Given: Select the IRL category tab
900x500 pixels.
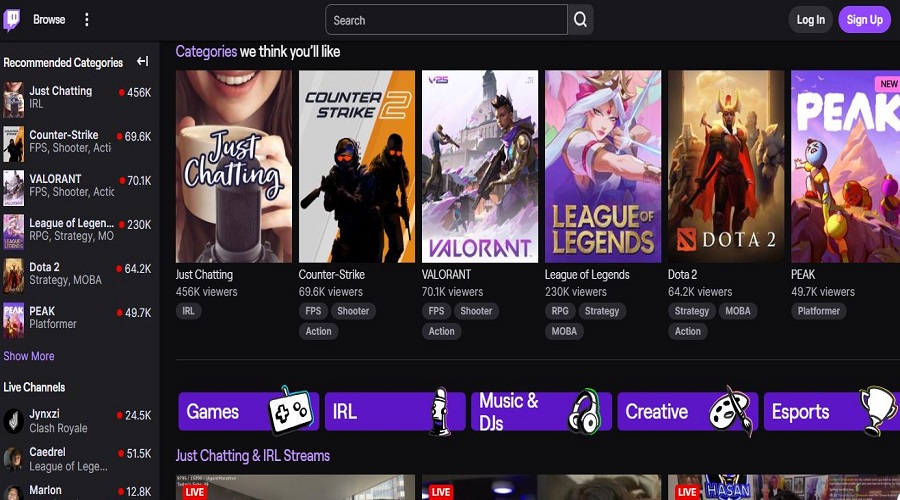Looking at the screenshot, I should (395, 412).
